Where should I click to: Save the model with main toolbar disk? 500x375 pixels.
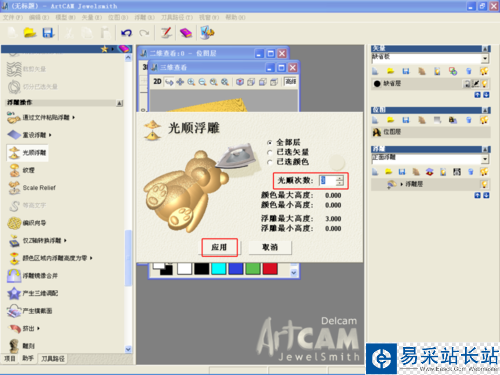point(48,33)
